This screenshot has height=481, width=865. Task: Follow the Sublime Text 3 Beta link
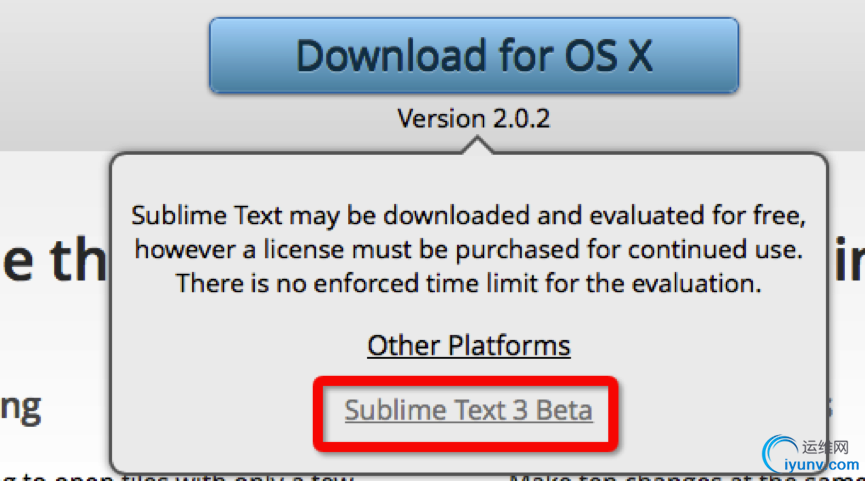coord(469,410)
